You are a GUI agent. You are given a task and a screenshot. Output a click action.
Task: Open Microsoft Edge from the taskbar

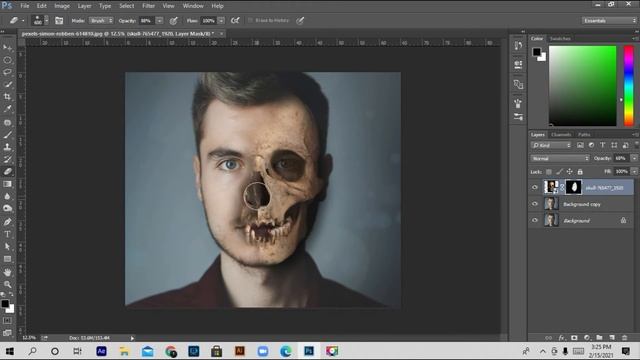[286, 351]
